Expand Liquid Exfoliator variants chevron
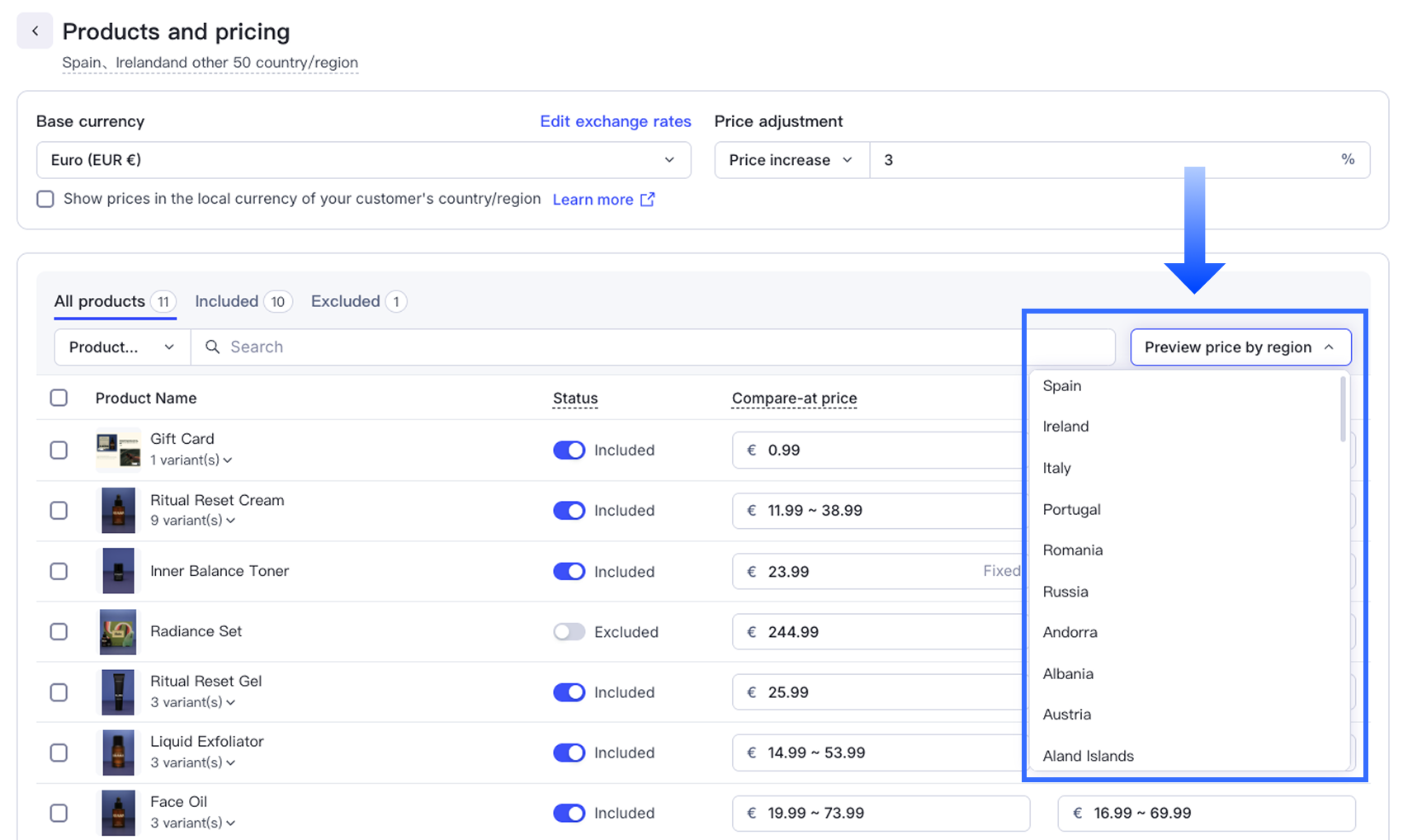This screenshot has height=840, width=1403. (231, 763)
